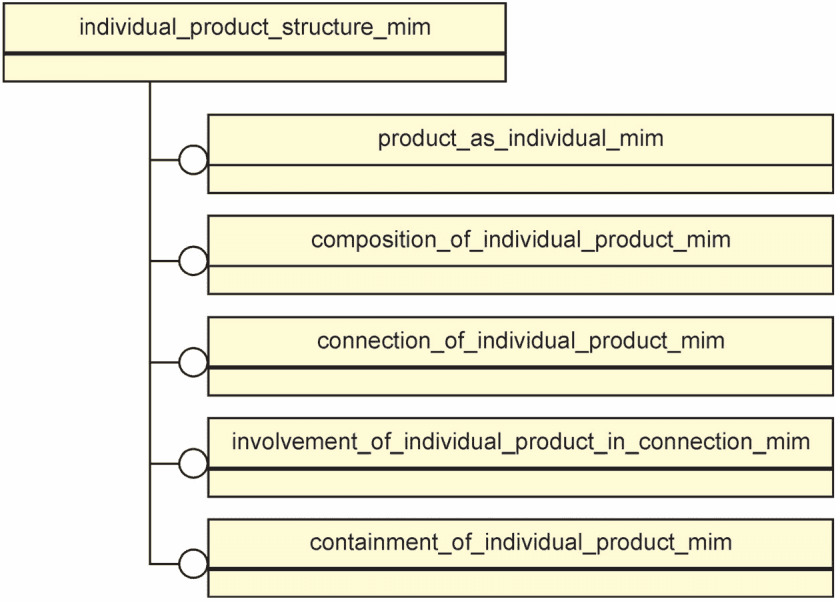The width and height of the screenshot is (836, 601).
Task: Open the containment_of_individual_product_mim schema box
Action: (x=520, y=558)
